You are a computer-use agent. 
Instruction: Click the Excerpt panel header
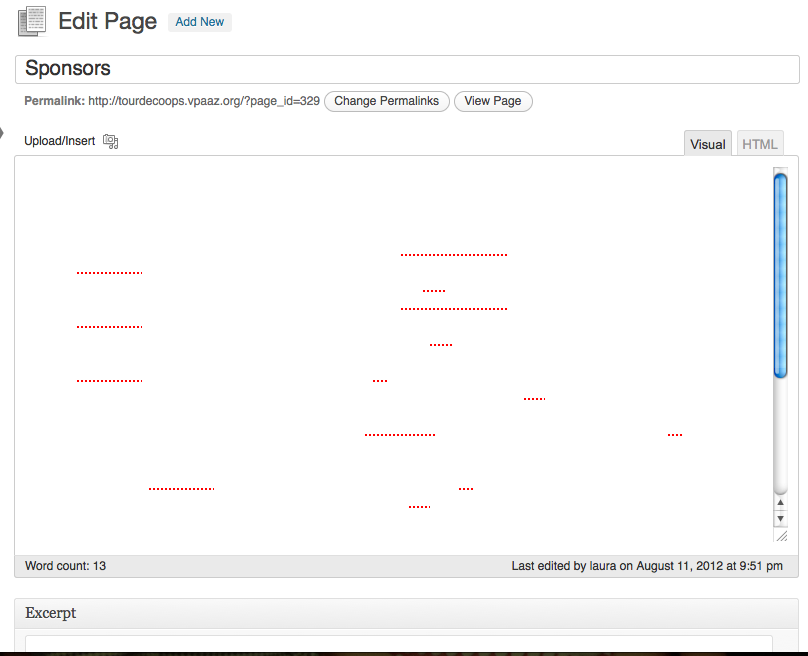[x=407, y=613]
